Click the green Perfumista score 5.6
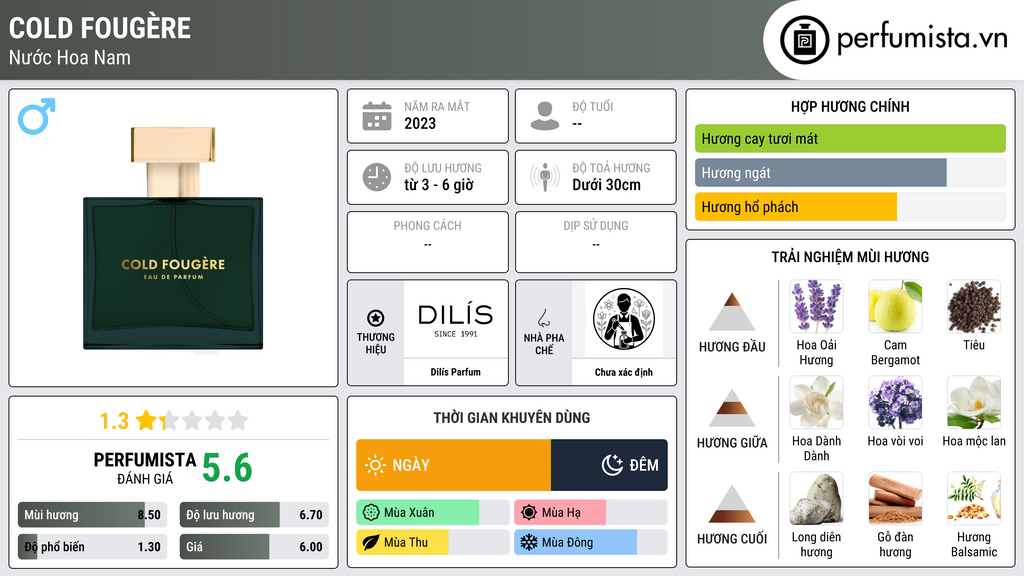The height and width of the screenshot is (576, 1024). [227, 468]
